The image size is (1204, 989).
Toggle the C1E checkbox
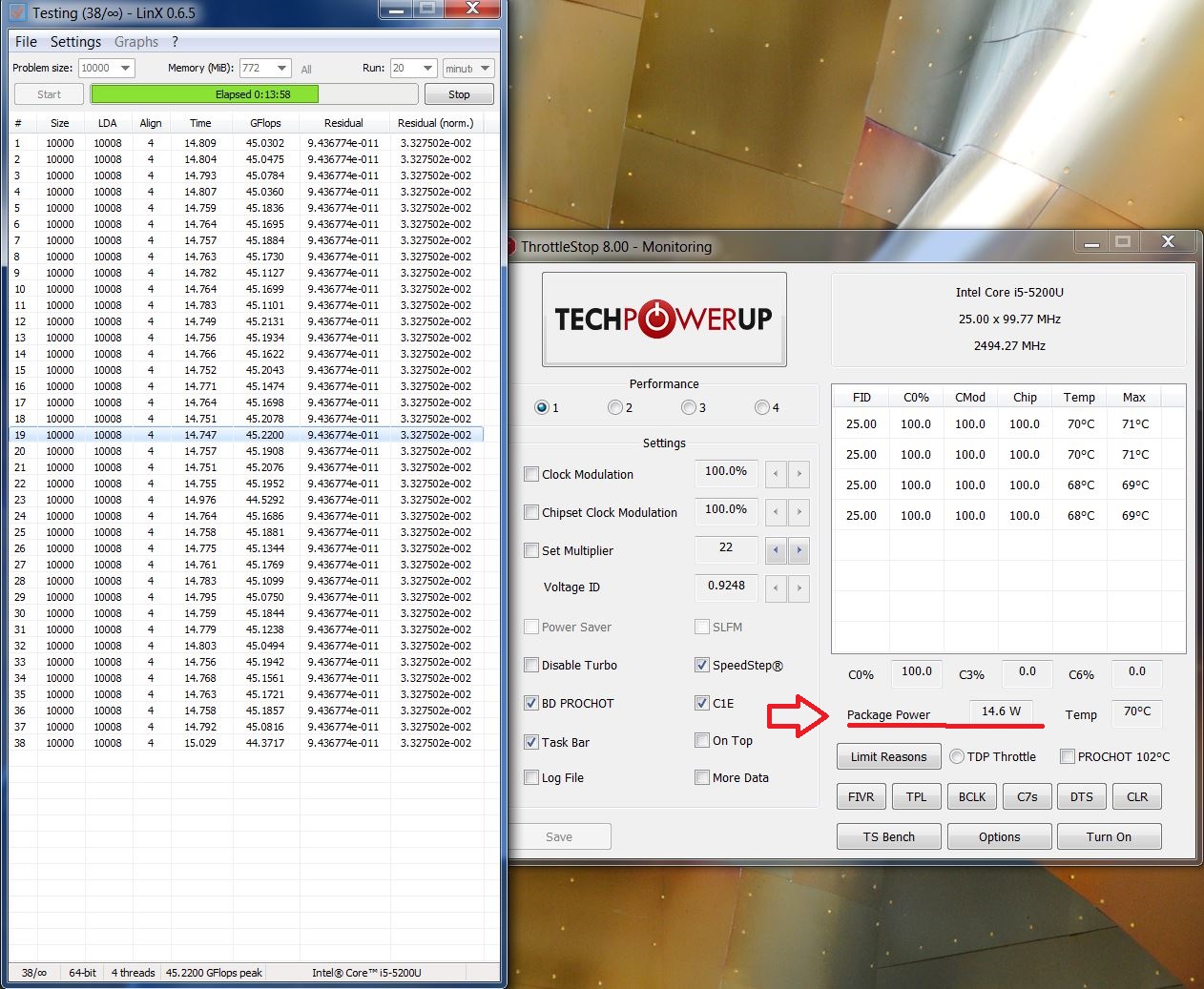click(x=702, y=703)
